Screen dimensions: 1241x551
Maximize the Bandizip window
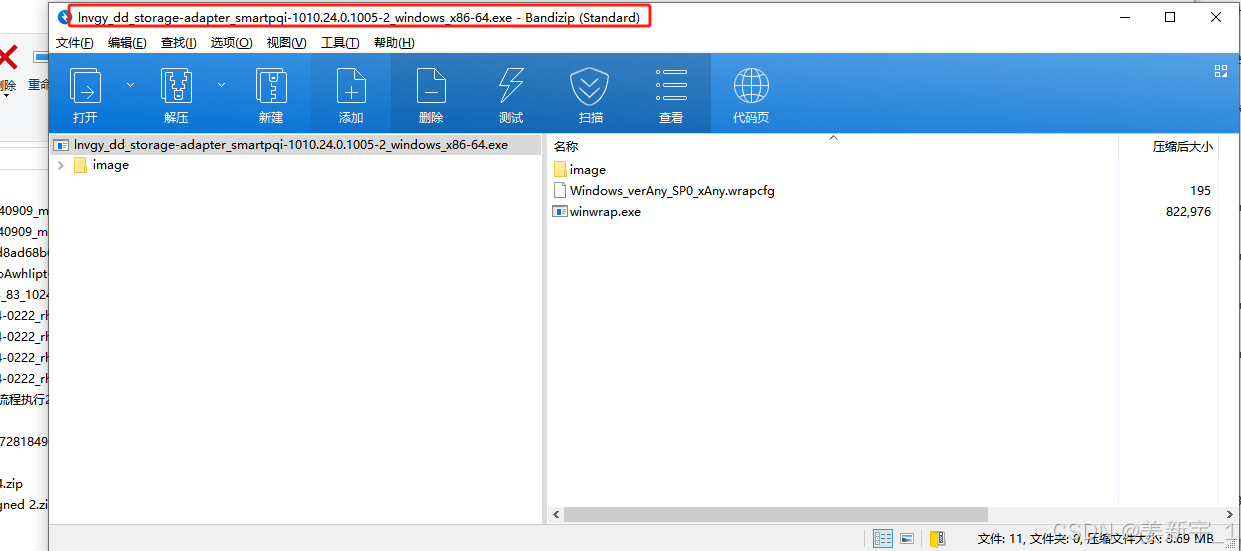coord(1170,17)
